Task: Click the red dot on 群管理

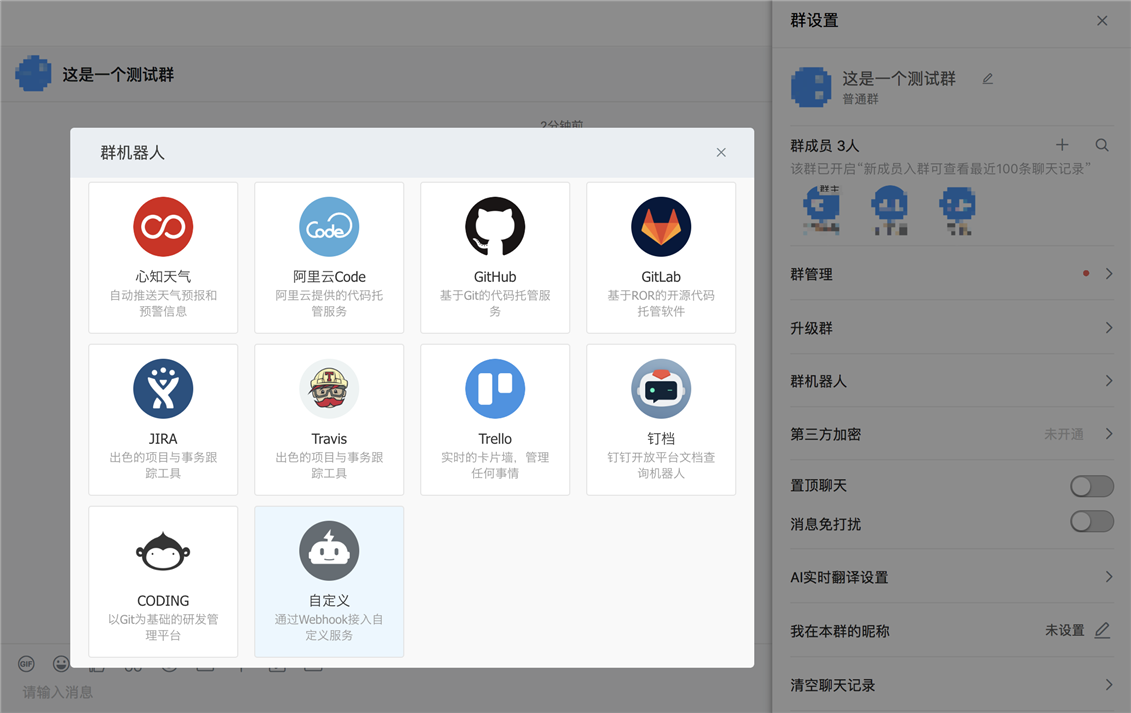Action: click(1086, 274)
